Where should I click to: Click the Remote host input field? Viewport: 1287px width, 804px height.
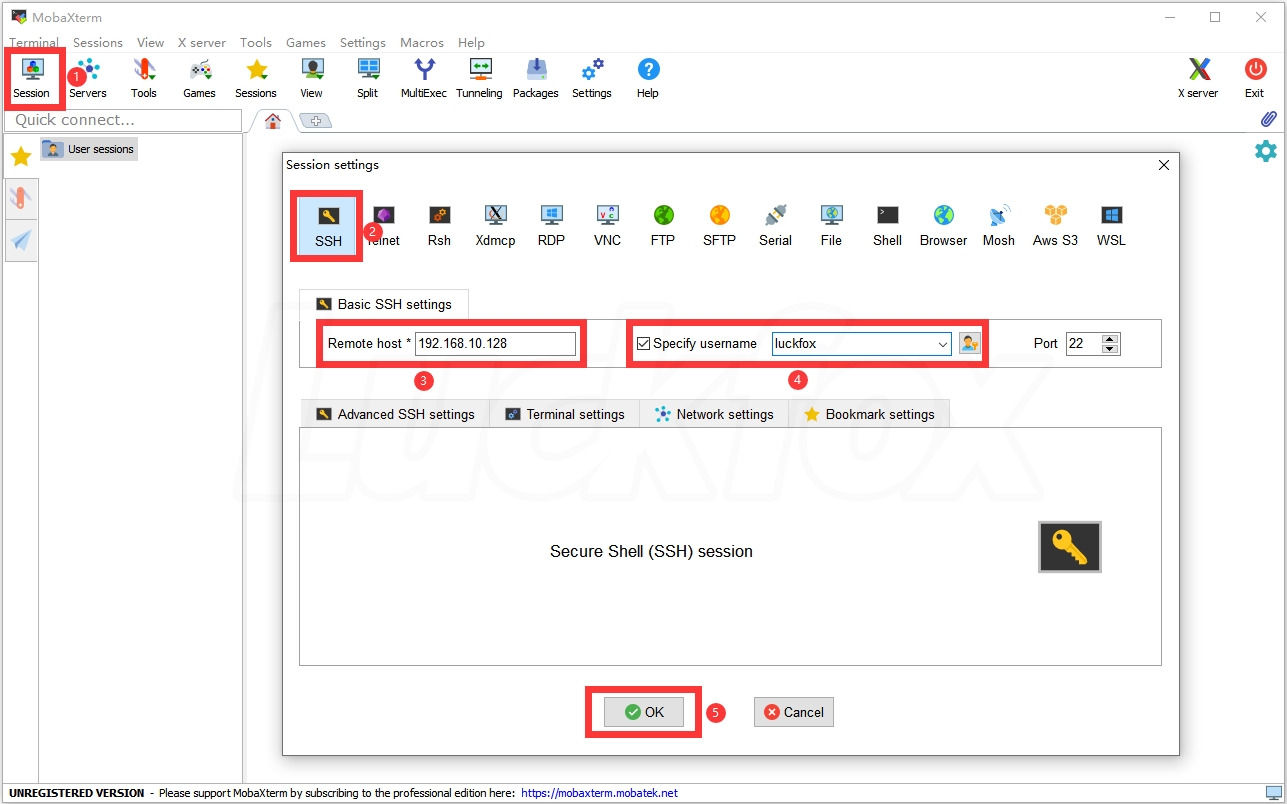pos(495,344)
